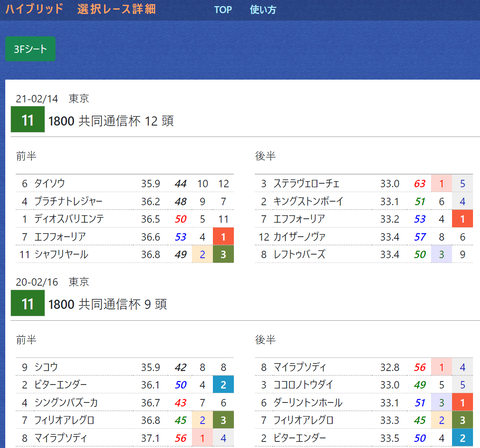Click the orange rank 1 badge in エフフォーリア's 前半 row
This screenshot has height=448, width=480.
tap(223, 237)
